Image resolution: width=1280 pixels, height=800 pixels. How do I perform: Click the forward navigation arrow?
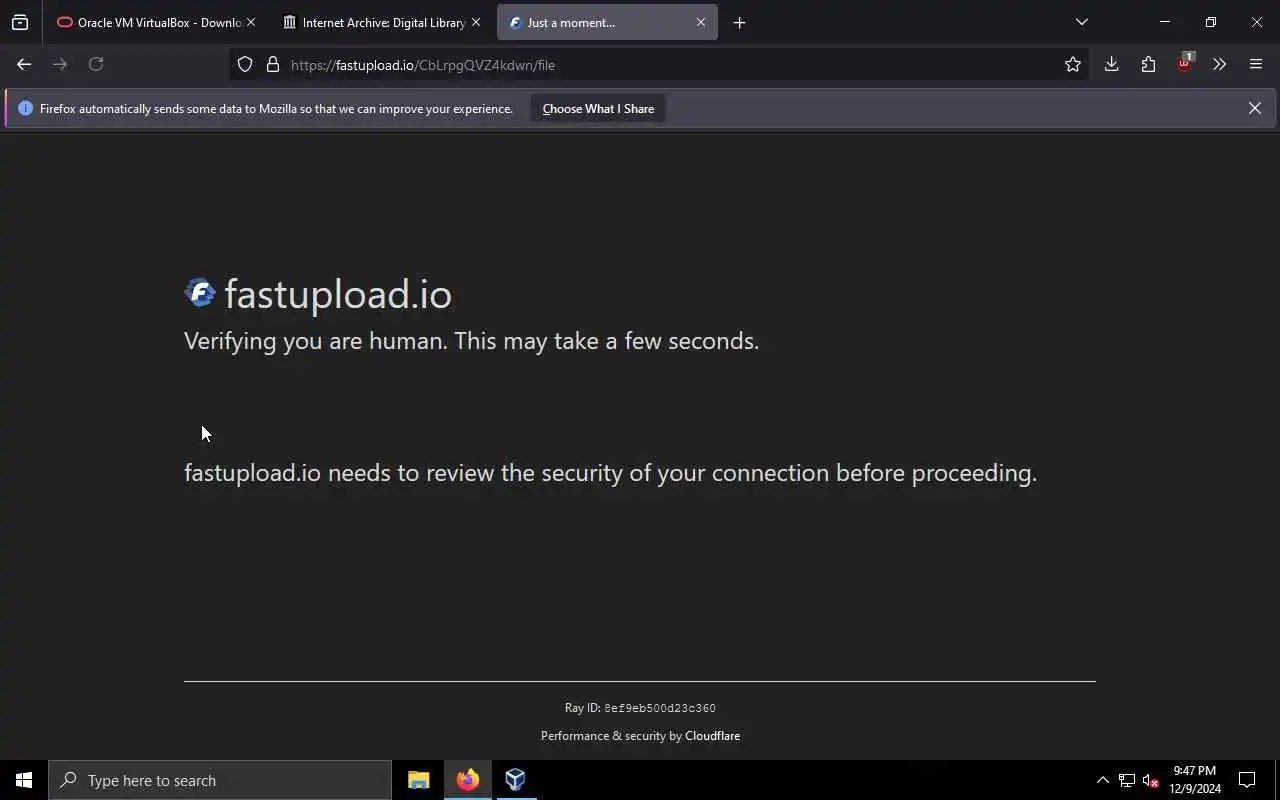coord(60,64)
